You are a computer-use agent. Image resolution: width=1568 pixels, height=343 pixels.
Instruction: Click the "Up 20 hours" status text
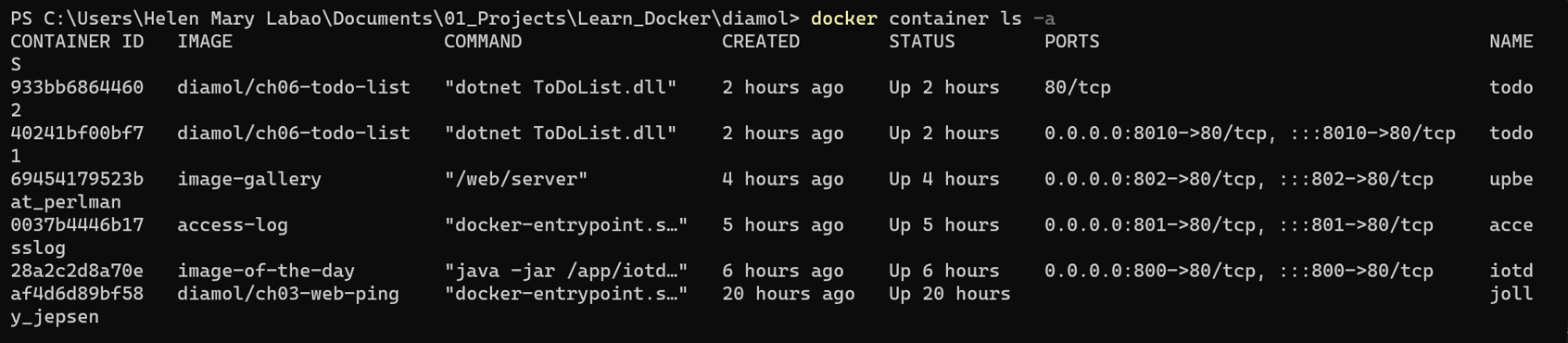950,294
